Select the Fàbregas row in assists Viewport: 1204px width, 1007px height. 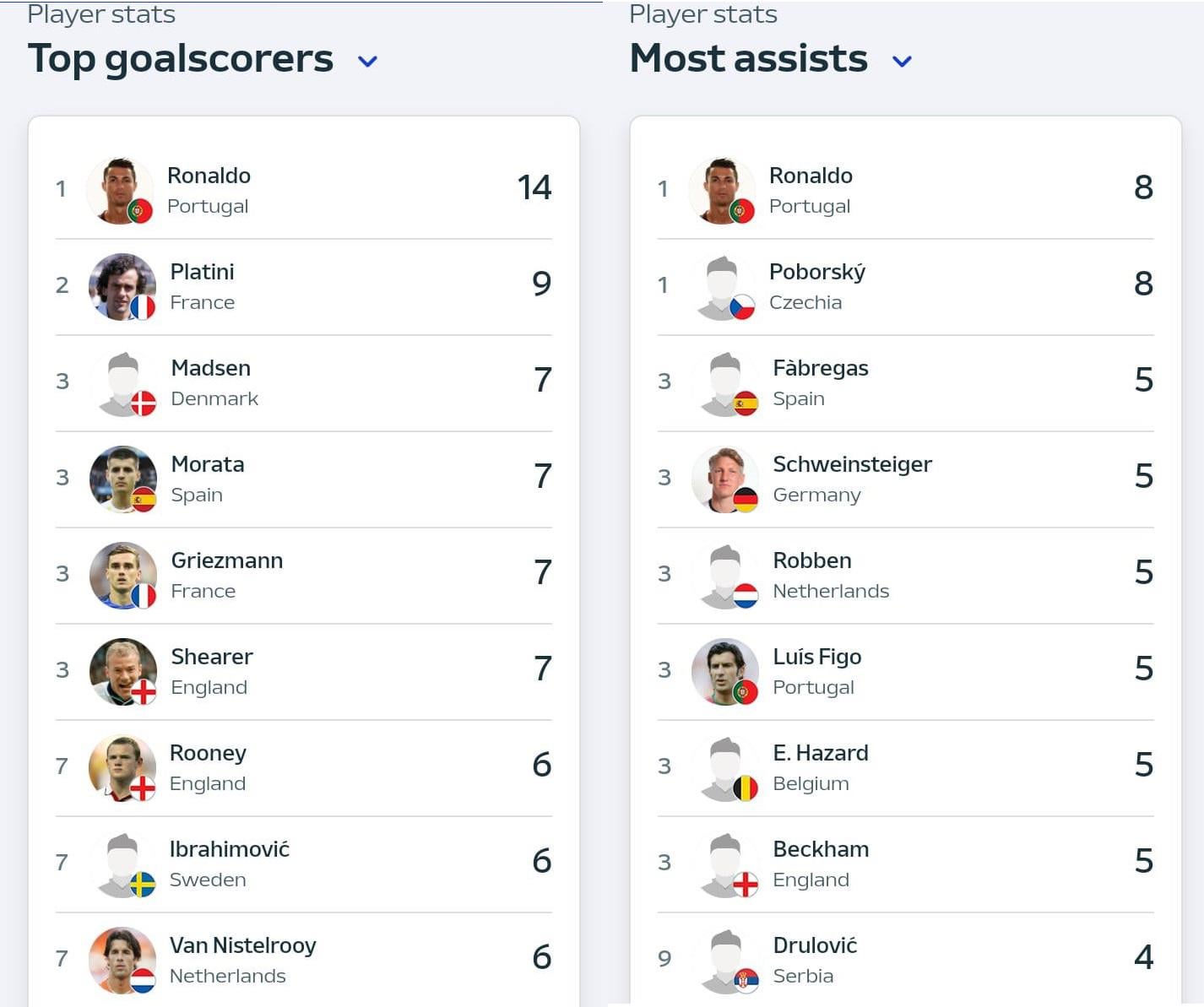coord(905,383)
